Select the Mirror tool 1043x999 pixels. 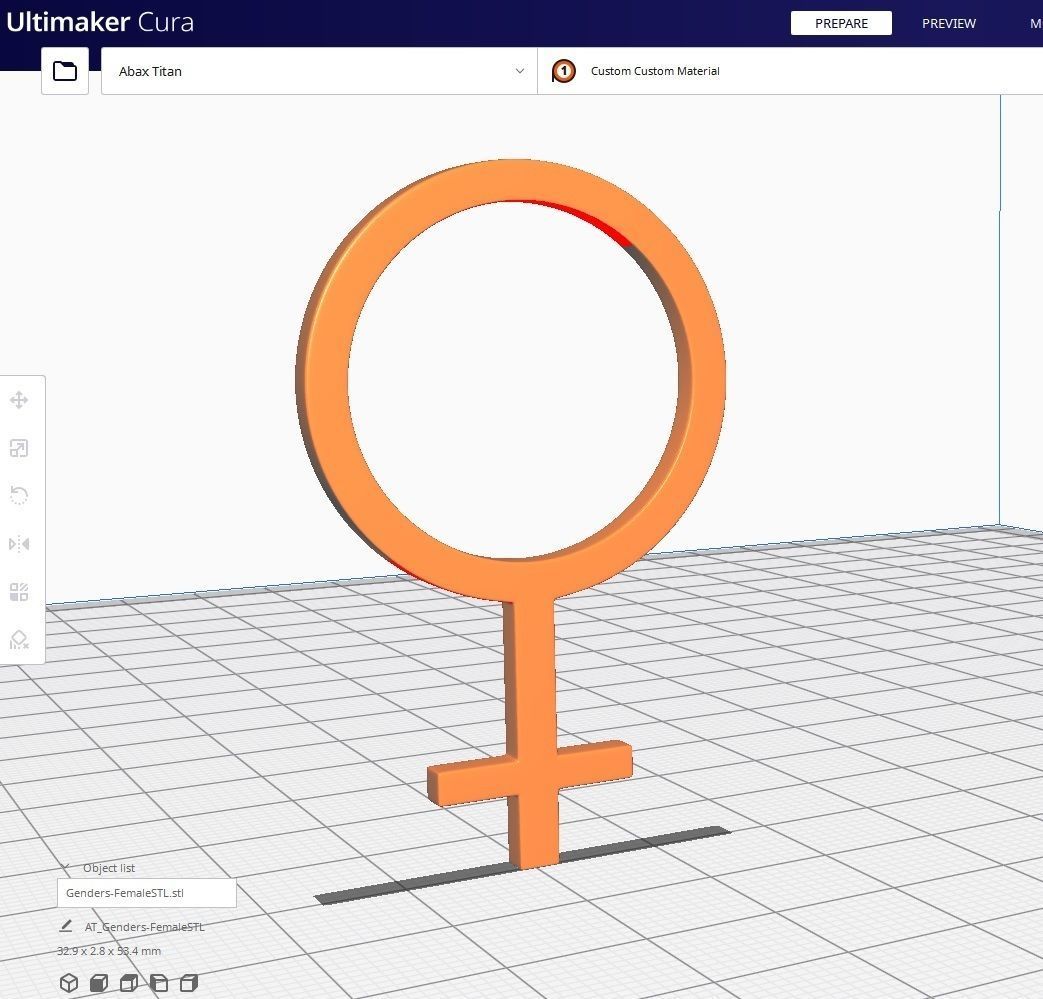point(19,544)
